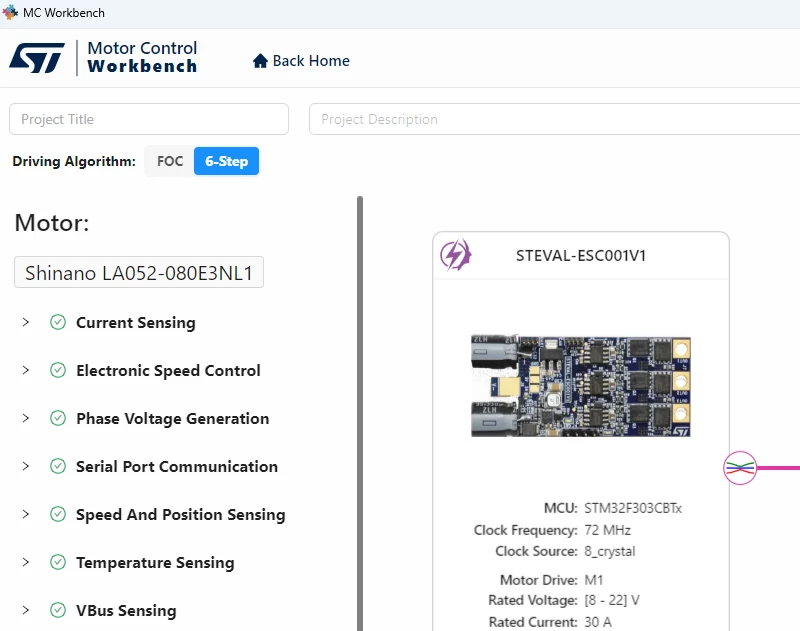Expand the VBus Sensing section
The width and height of the screenshot is (800, 631).
tap(26, 610)
